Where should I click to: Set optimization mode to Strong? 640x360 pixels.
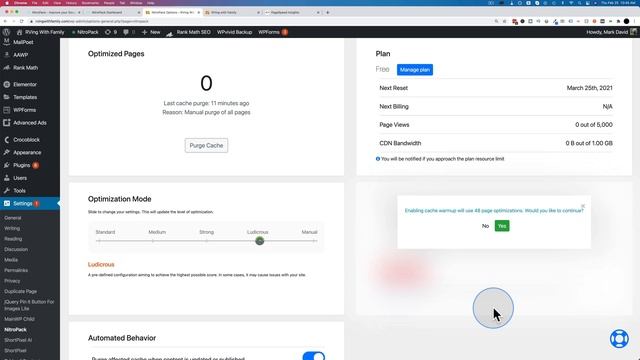206,232
